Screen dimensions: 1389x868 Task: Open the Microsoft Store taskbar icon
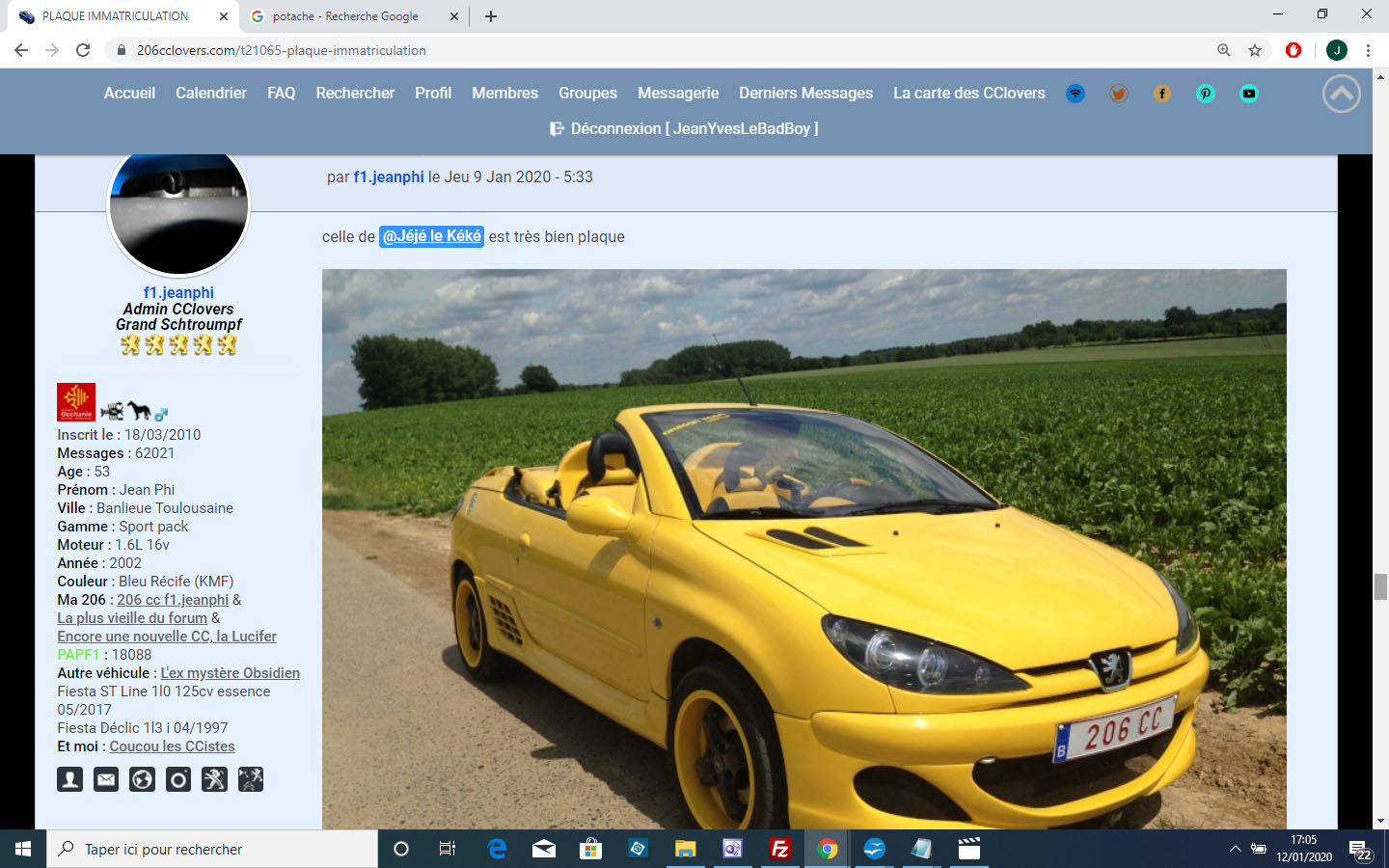click(x=591, y=849)
